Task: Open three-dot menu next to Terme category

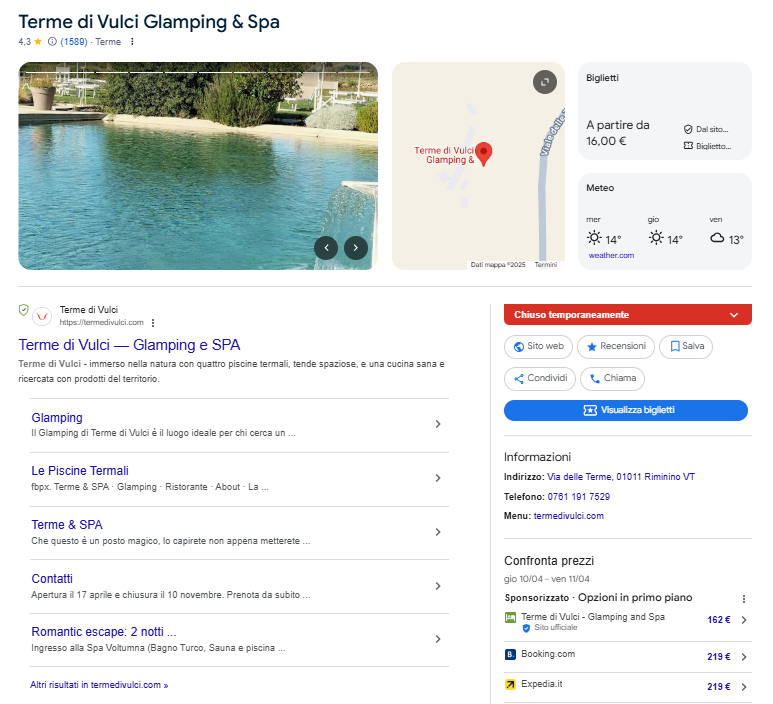Action: (x=132, y=42)
